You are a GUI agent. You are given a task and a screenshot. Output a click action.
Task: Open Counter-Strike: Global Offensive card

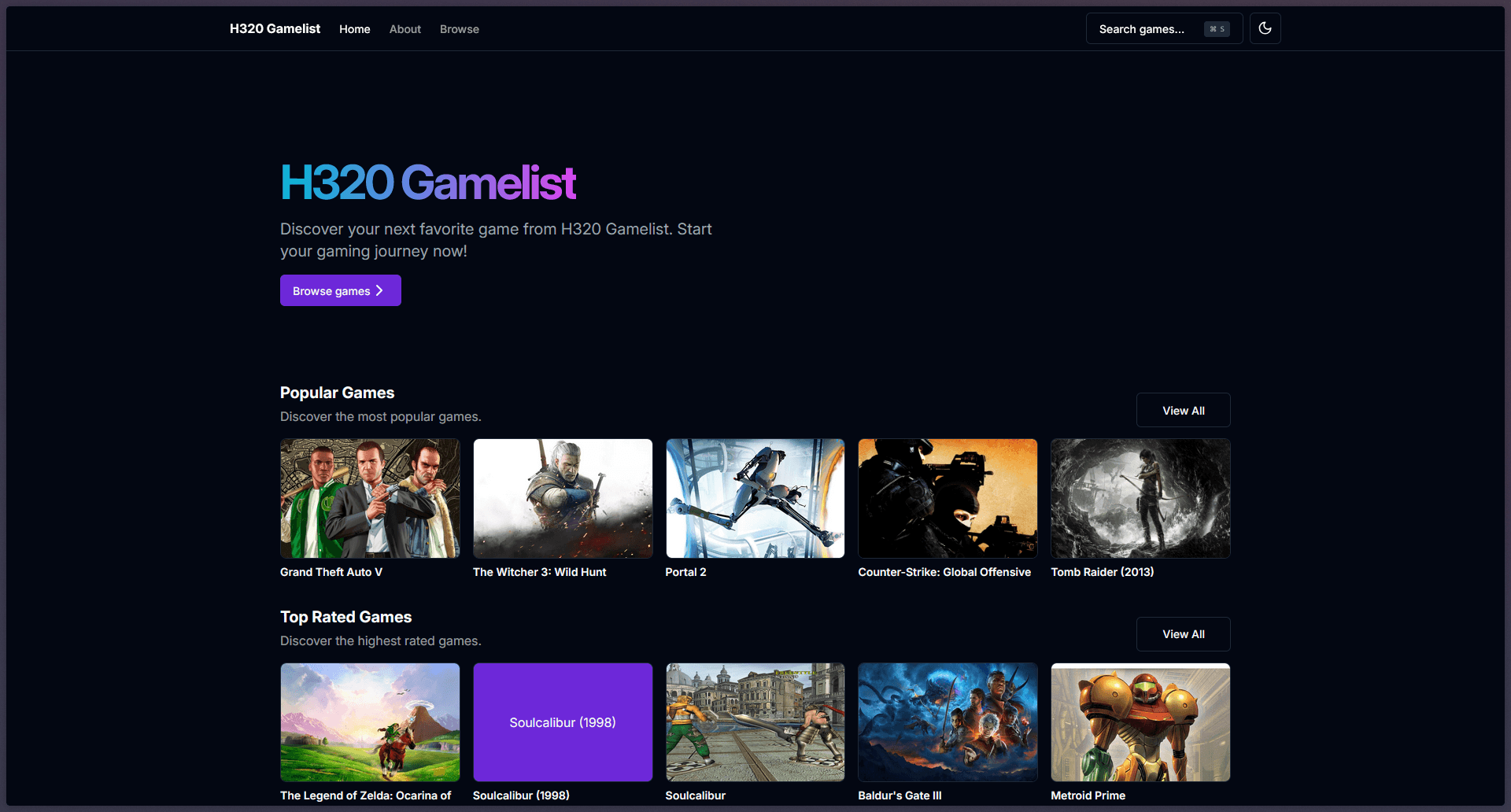[948, 498]
